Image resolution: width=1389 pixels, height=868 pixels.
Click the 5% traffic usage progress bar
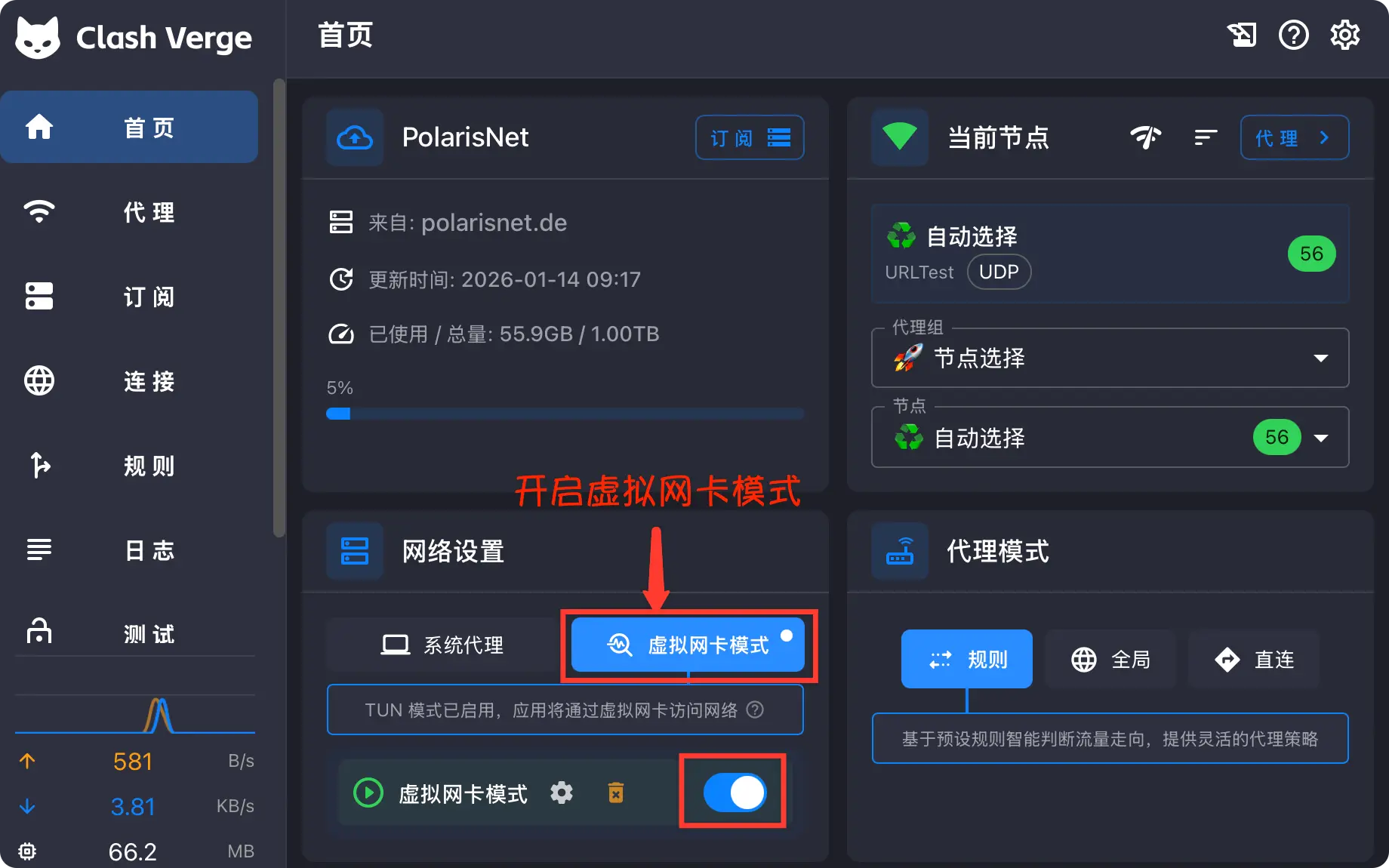click(x=565, y=414)
